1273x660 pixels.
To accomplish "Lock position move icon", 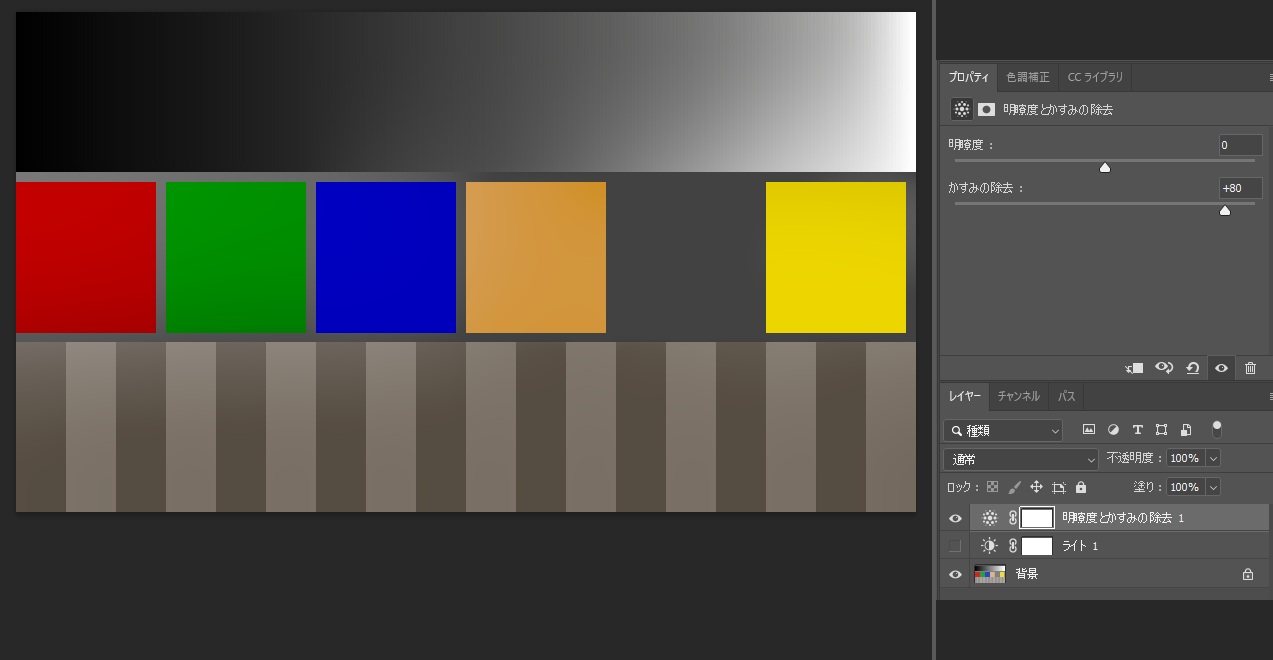I will coord(1036,487).
